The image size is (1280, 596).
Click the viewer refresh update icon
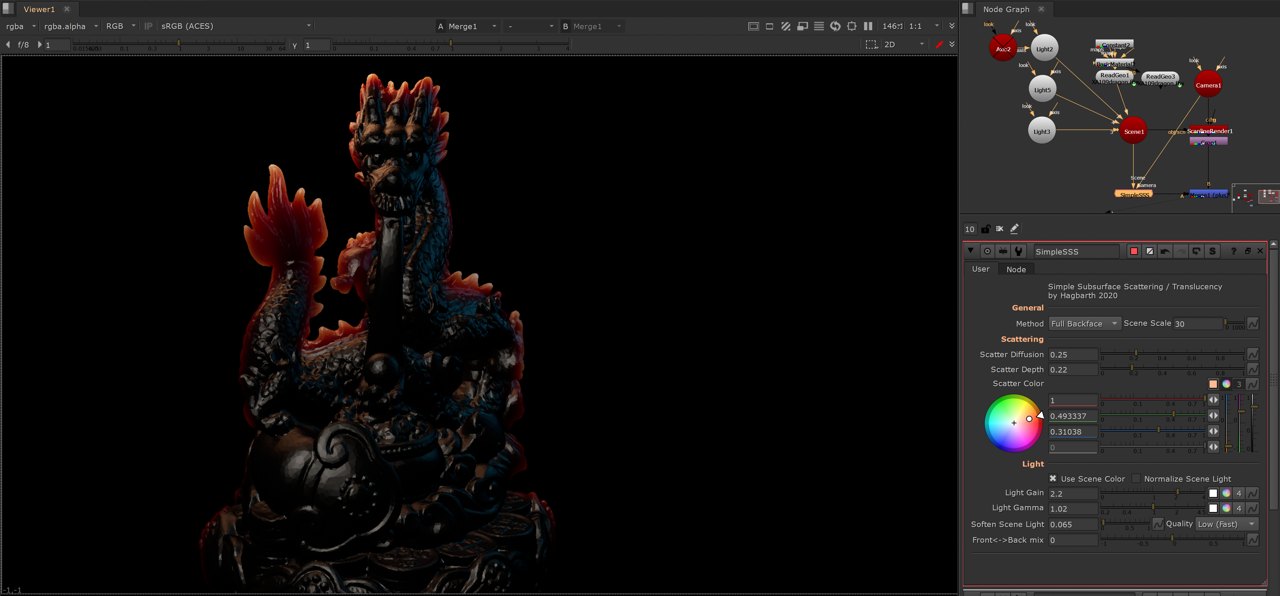(x=835, y=26)
